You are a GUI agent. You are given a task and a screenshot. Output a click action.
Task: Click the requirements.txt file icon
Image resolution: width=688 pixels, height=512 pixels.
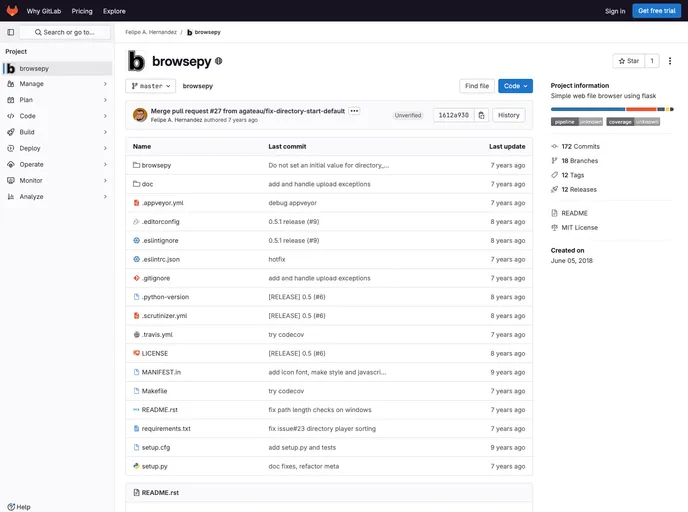click(x=136, y=429)
